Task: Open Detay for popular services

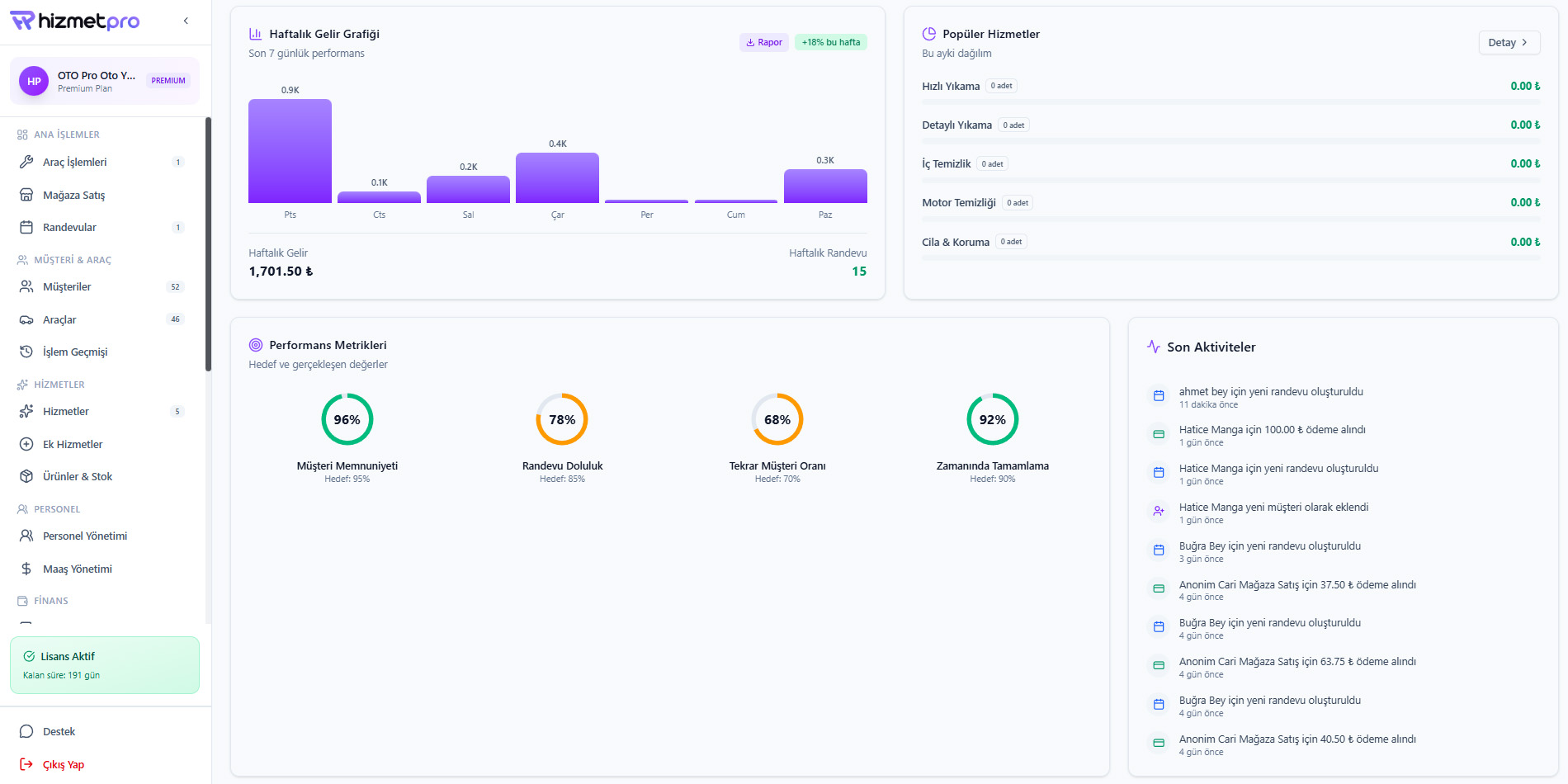Action: point(1509,42)
